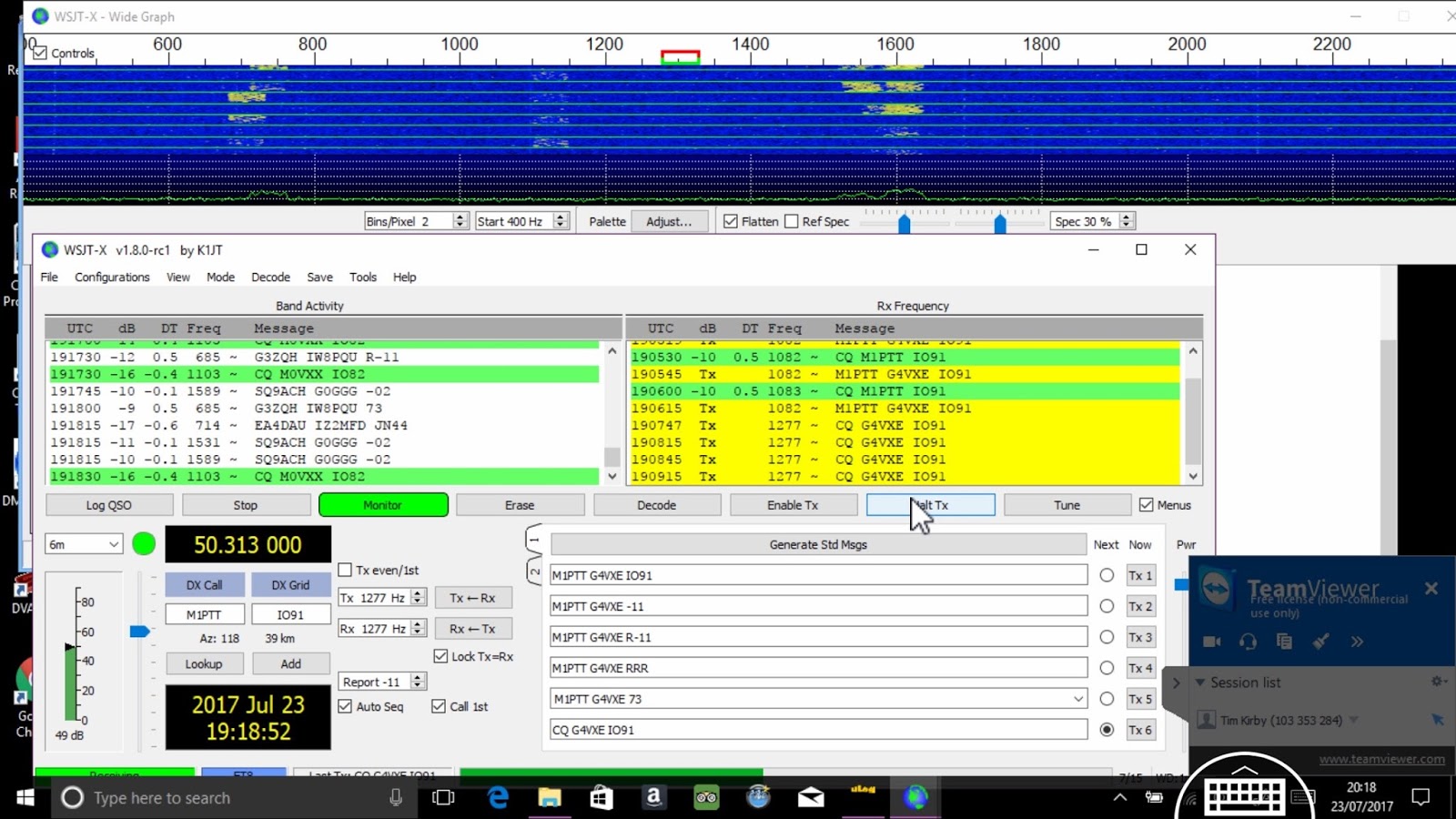Click the green Monitor button
This screenshot has width=1456, height=819.
pos(383,505)
